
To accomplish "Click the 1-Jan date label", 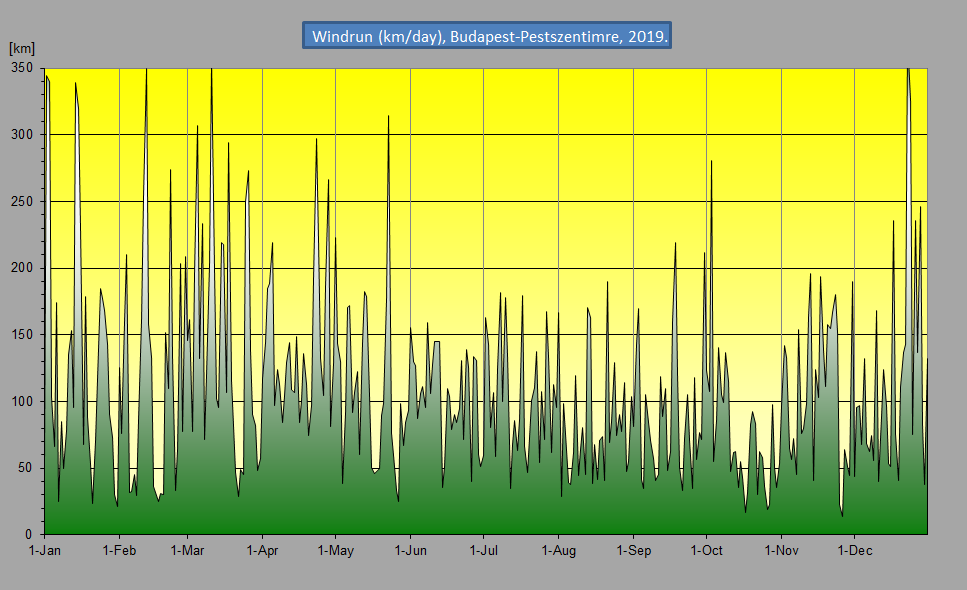I will [x=45, y=550].
